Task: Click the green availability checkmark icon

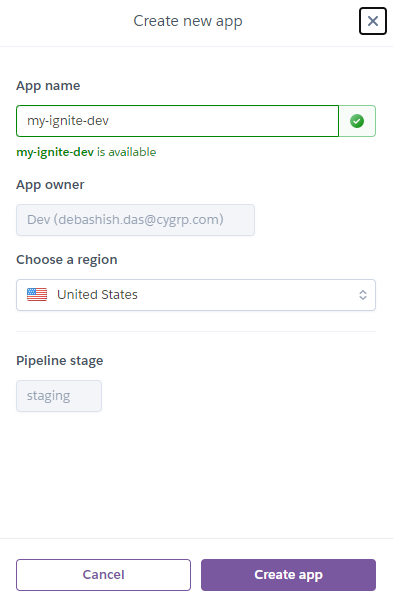Action: pyautogui.click(x=357, y=121)
